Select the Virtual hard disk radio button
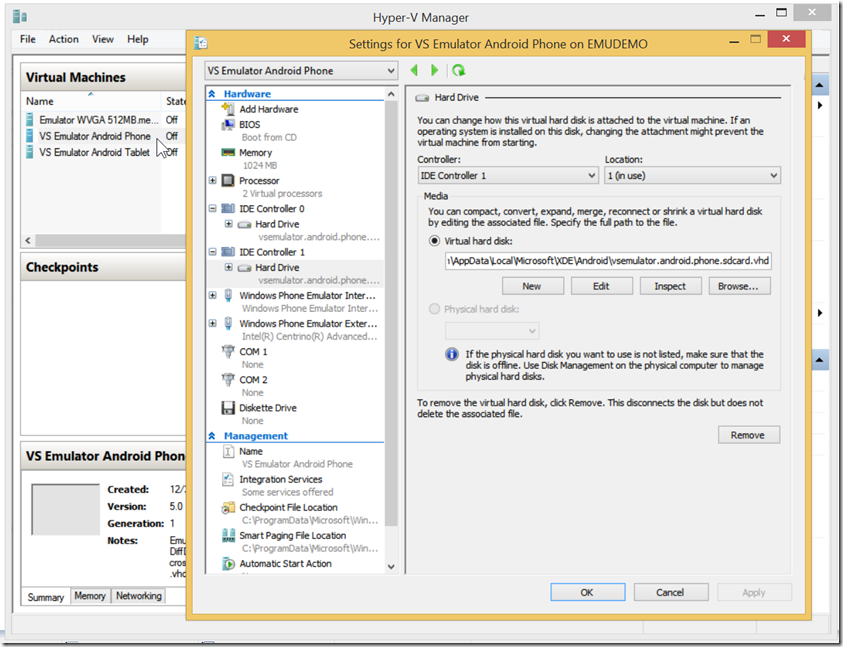843x647 pixels. (x=434, y=241)
